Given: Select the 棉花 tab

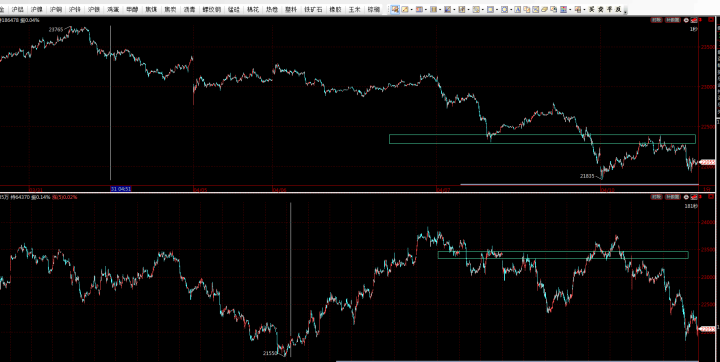Looking at the screenshot, I should [253, 9].
